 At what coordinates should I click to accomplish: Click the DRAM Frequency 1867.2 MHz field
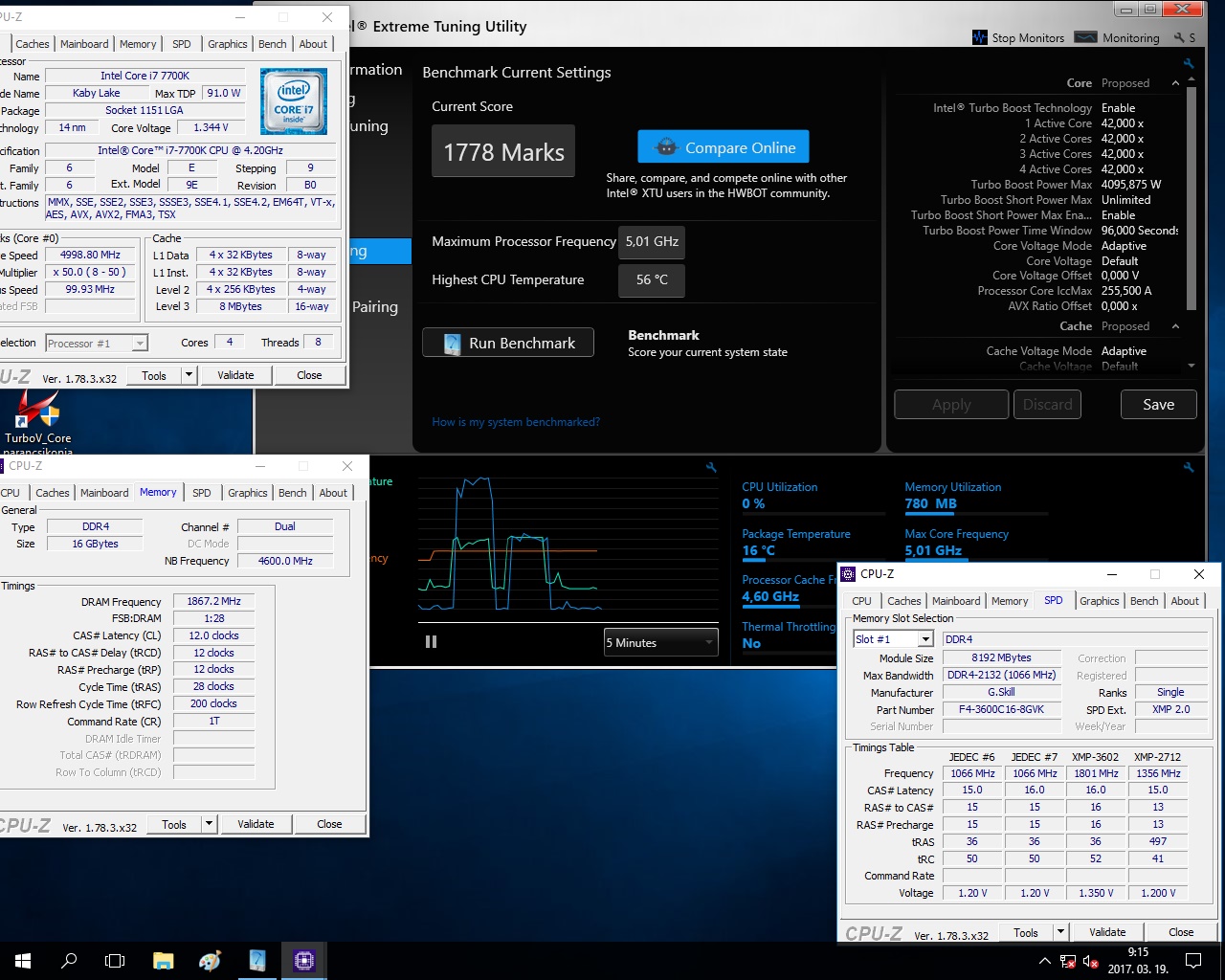click(x=214, y=601)
